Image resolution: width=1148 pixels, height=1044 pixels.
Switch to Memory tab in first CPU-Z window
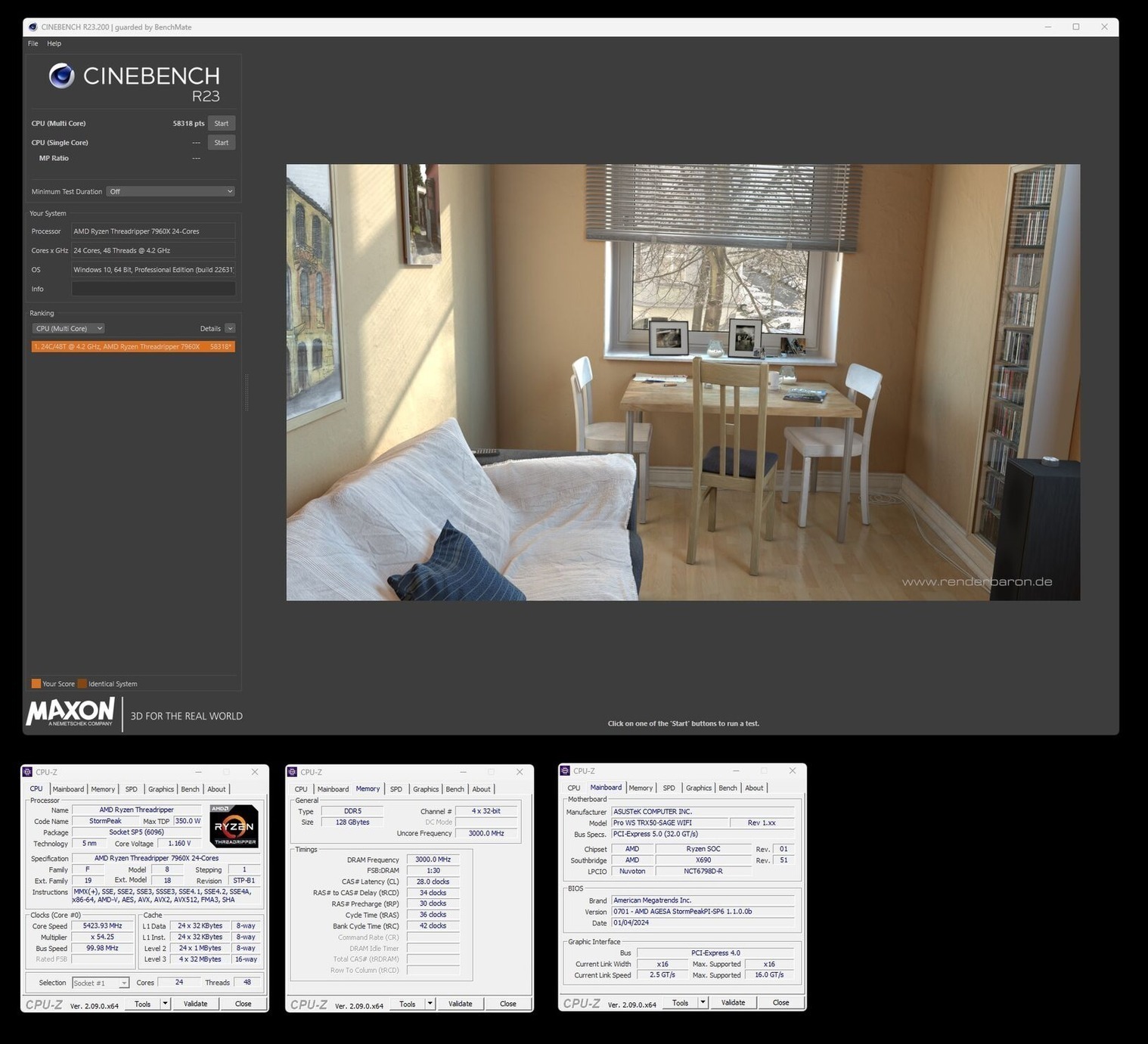(103, 789)
